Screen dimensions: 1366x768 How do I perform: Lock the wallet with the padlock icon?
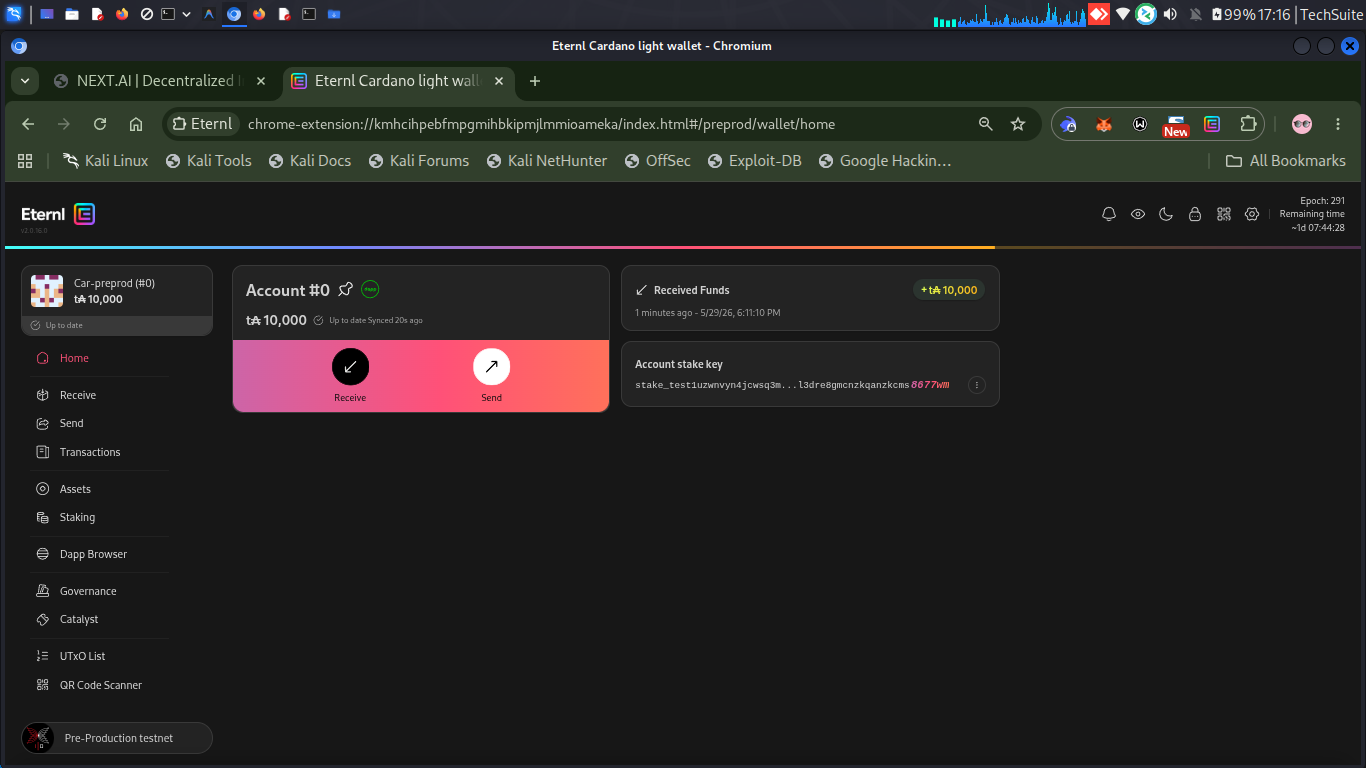point(1194,214)
